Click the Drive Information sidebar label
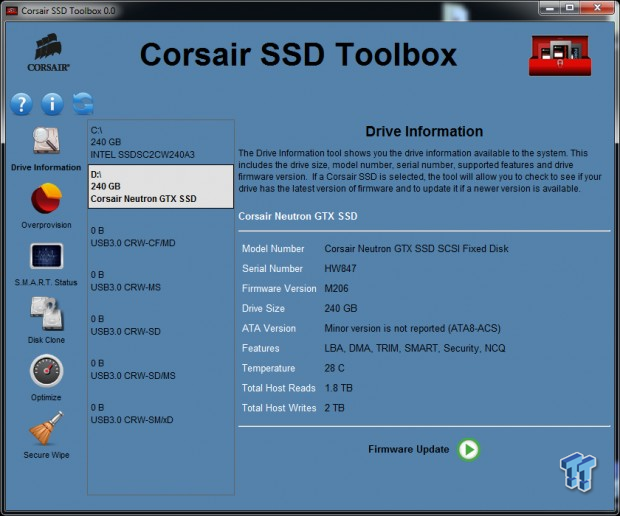The width and height of the screenshot is (620, 516). point(46,167)
